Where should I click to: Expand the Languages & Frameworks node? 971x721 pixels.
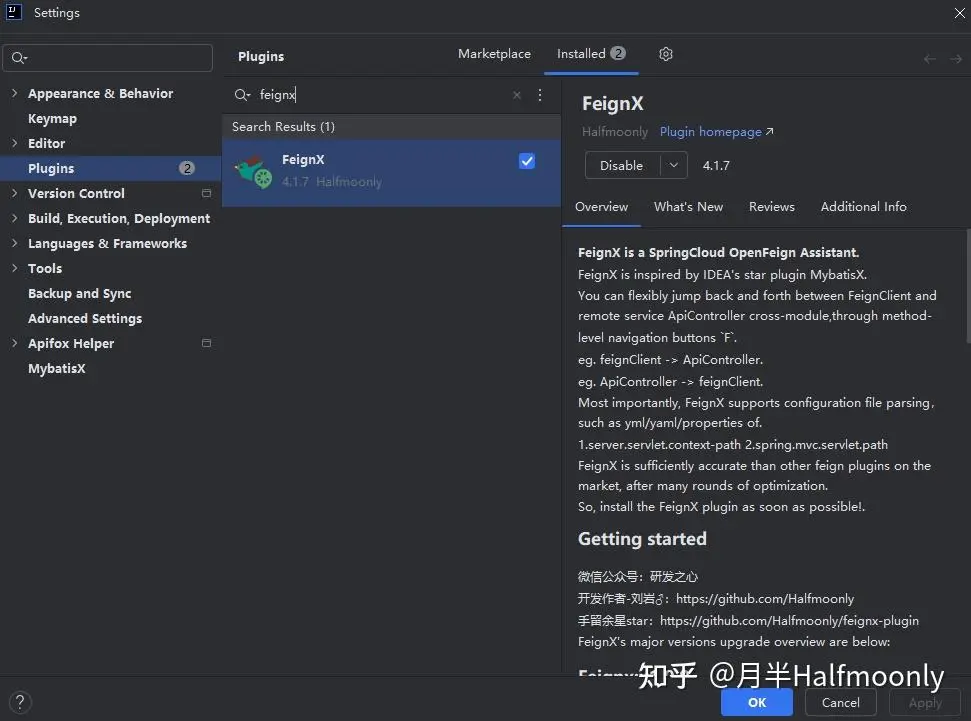pos(14,243)
